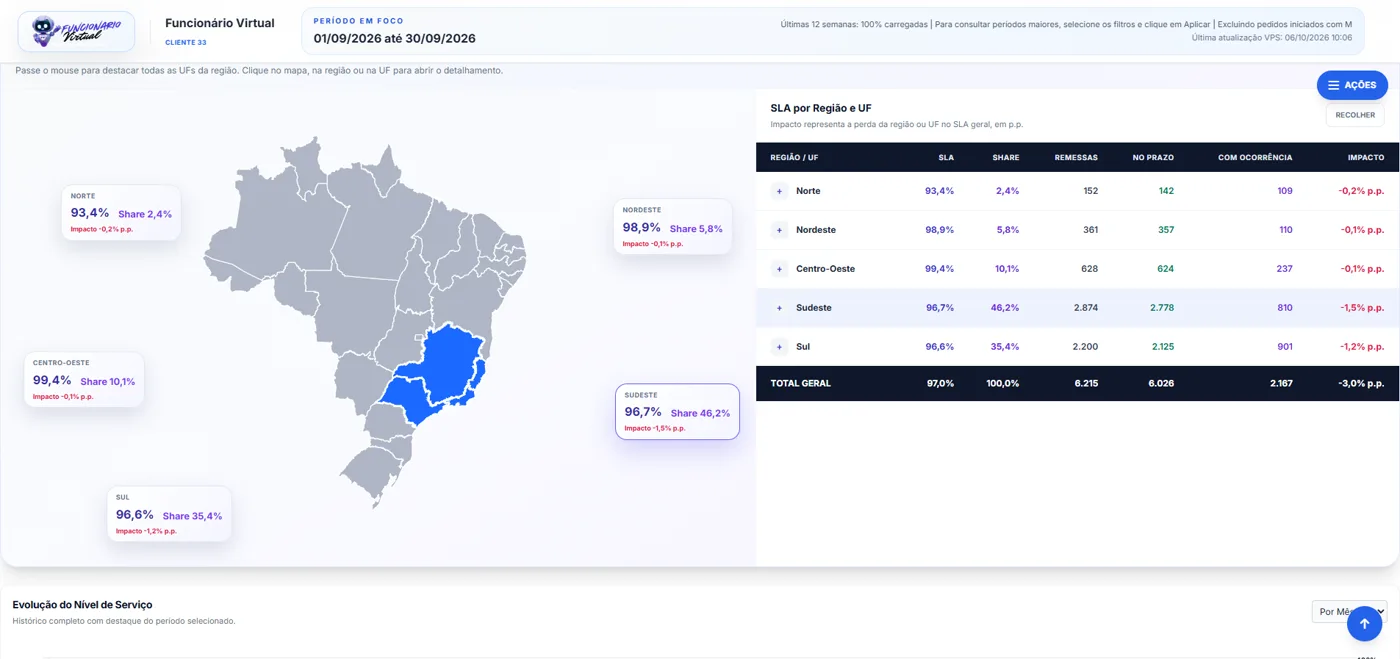1400x659 pixels.
Task: Click the -1,5% p.p. impact in table
Action: coord(1363,308)
